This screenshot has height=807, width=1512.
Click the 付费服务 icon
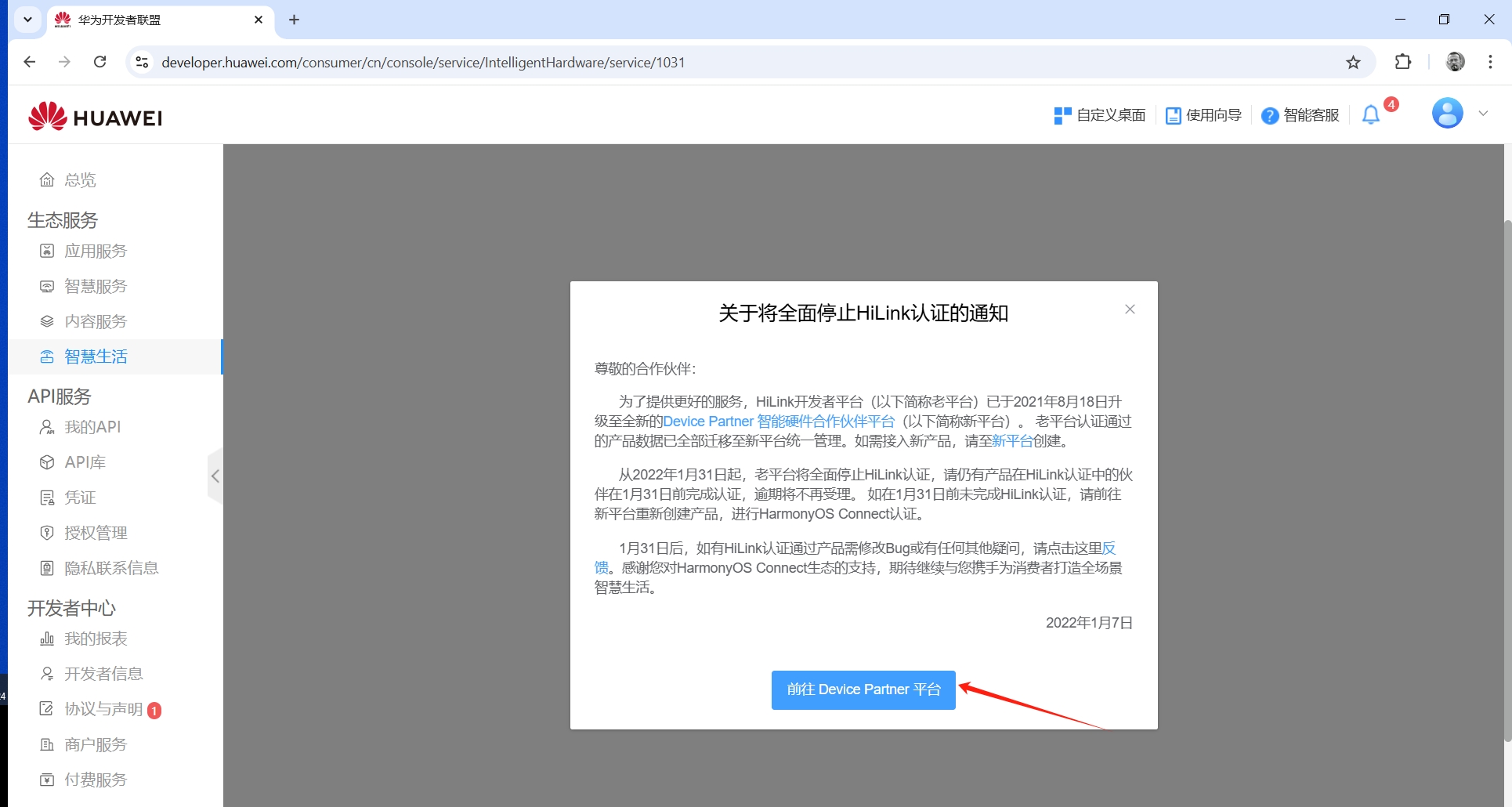coord(47,780)
